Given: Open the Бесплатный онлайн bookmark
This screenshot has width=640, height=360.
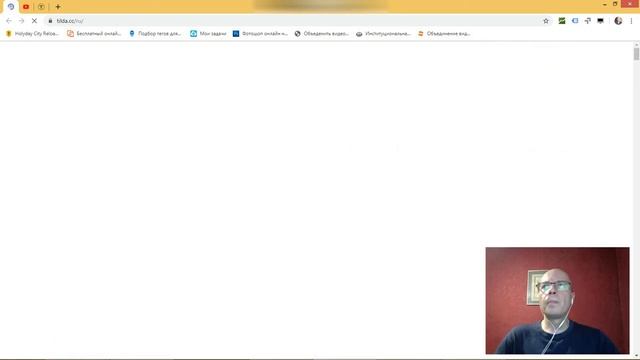Looking at the screenshot, I should point(94,33).
